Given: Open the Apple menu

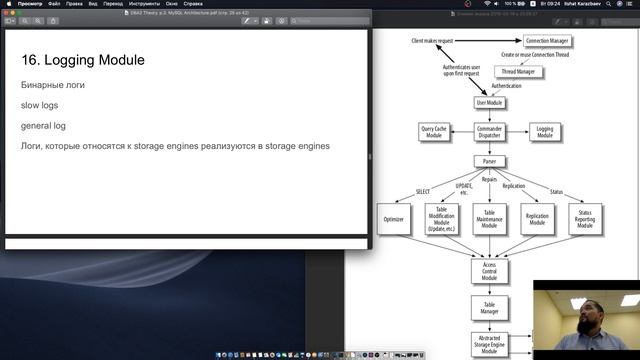Looking at the screenshot, I should pyautogui.click(x=9, y=4).
